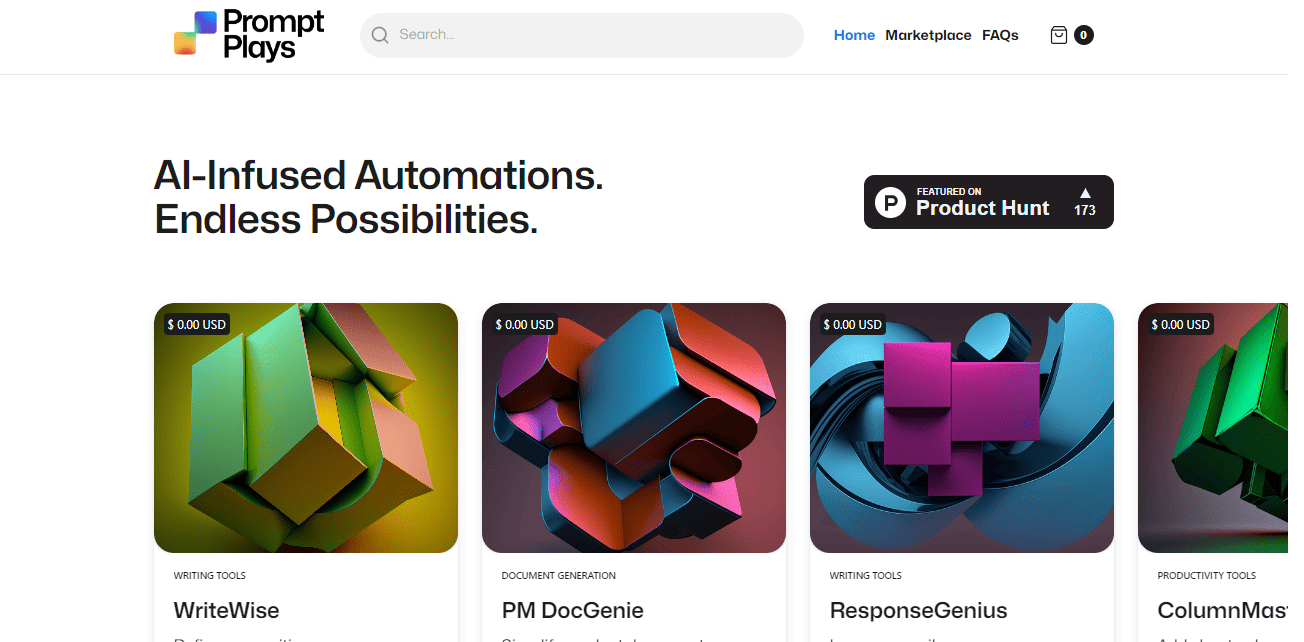Screen dimensions: 1304x642
Task: Click the WriteWise green cube thumbnail
Action: click(x=306, y=428)
